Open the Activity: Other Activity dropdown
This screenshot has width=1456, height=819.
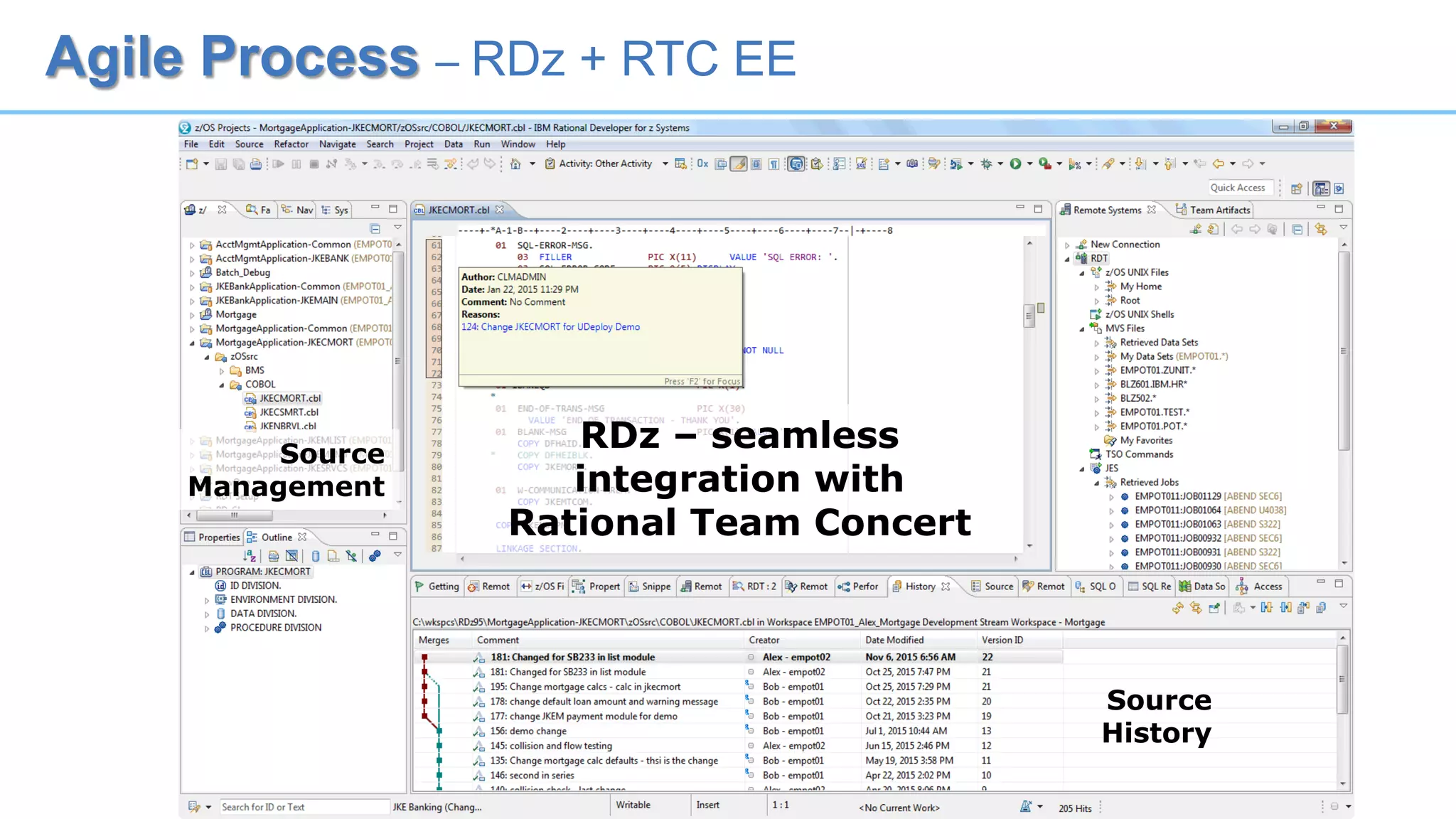665,164
